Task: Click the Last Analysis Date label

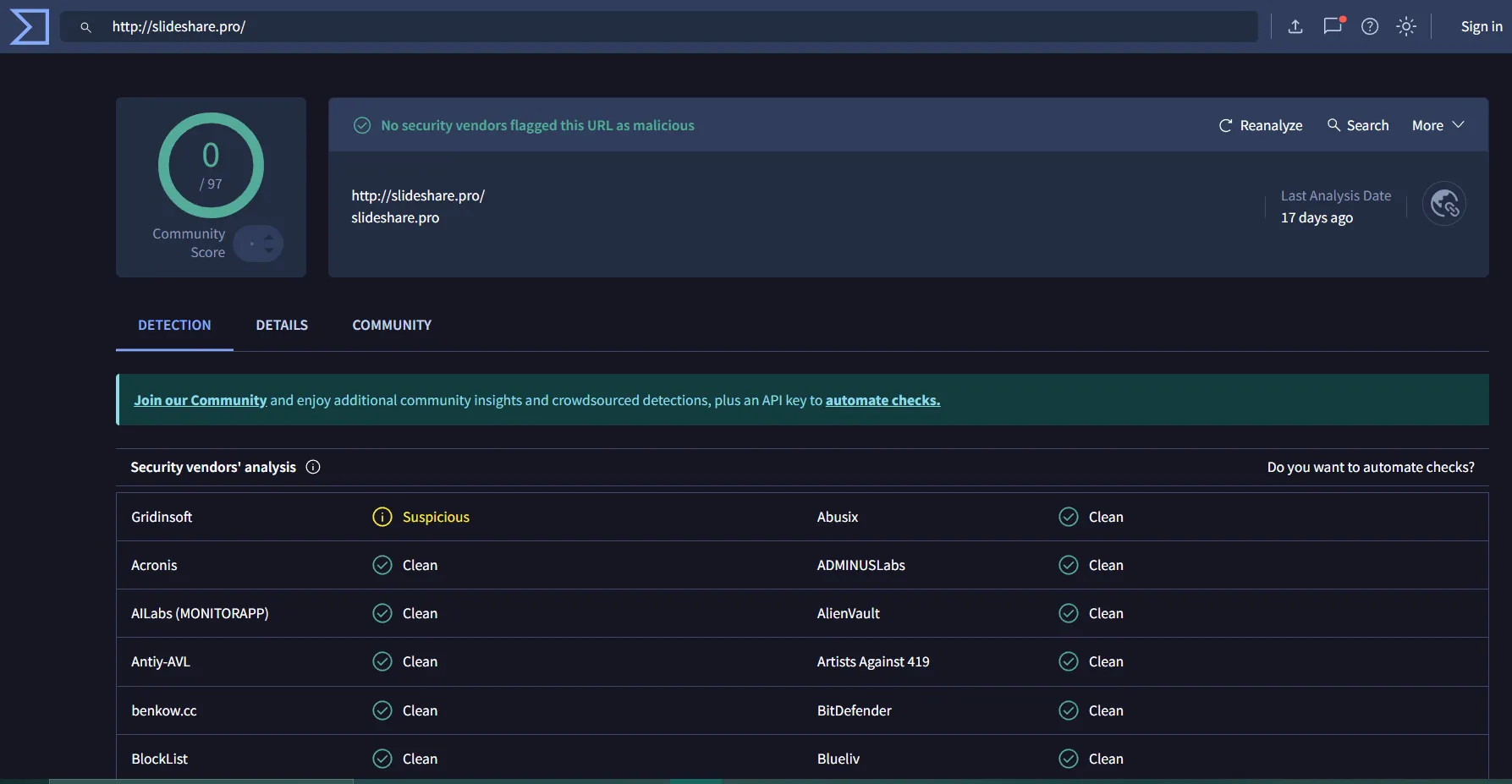Action: pos(1336,195)
